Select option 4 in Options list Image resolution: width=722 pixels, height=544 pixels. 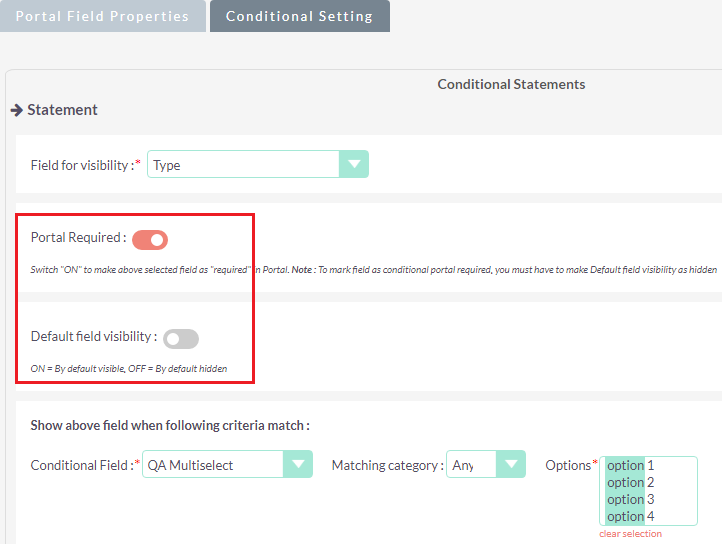click(630, 516)
